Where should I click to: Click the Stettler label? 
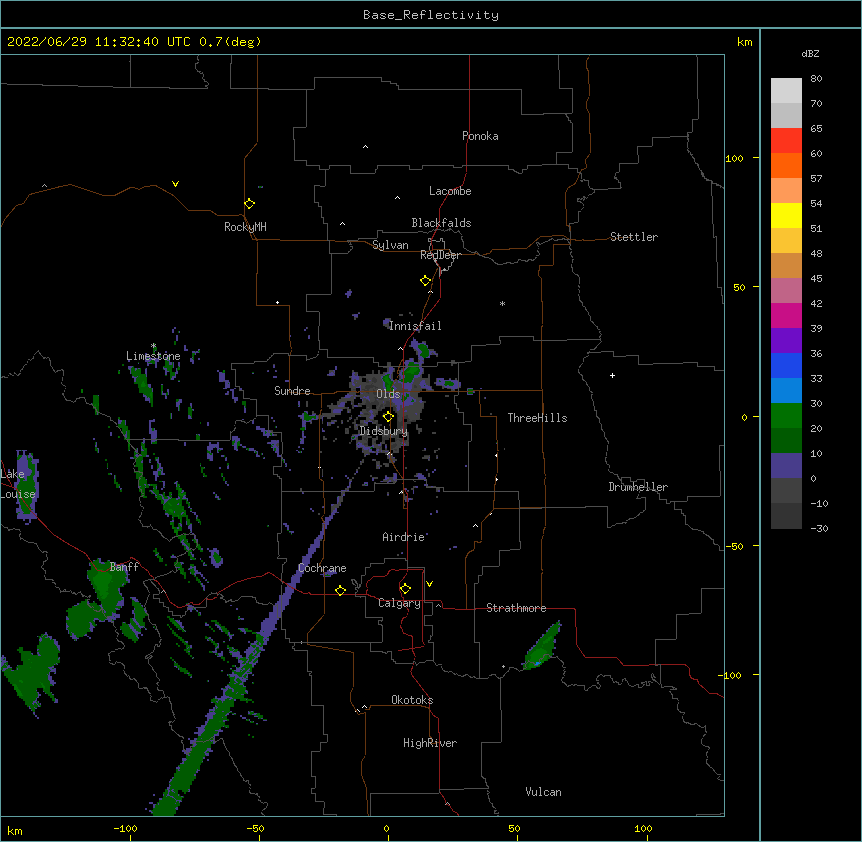(x=634, y=237)
